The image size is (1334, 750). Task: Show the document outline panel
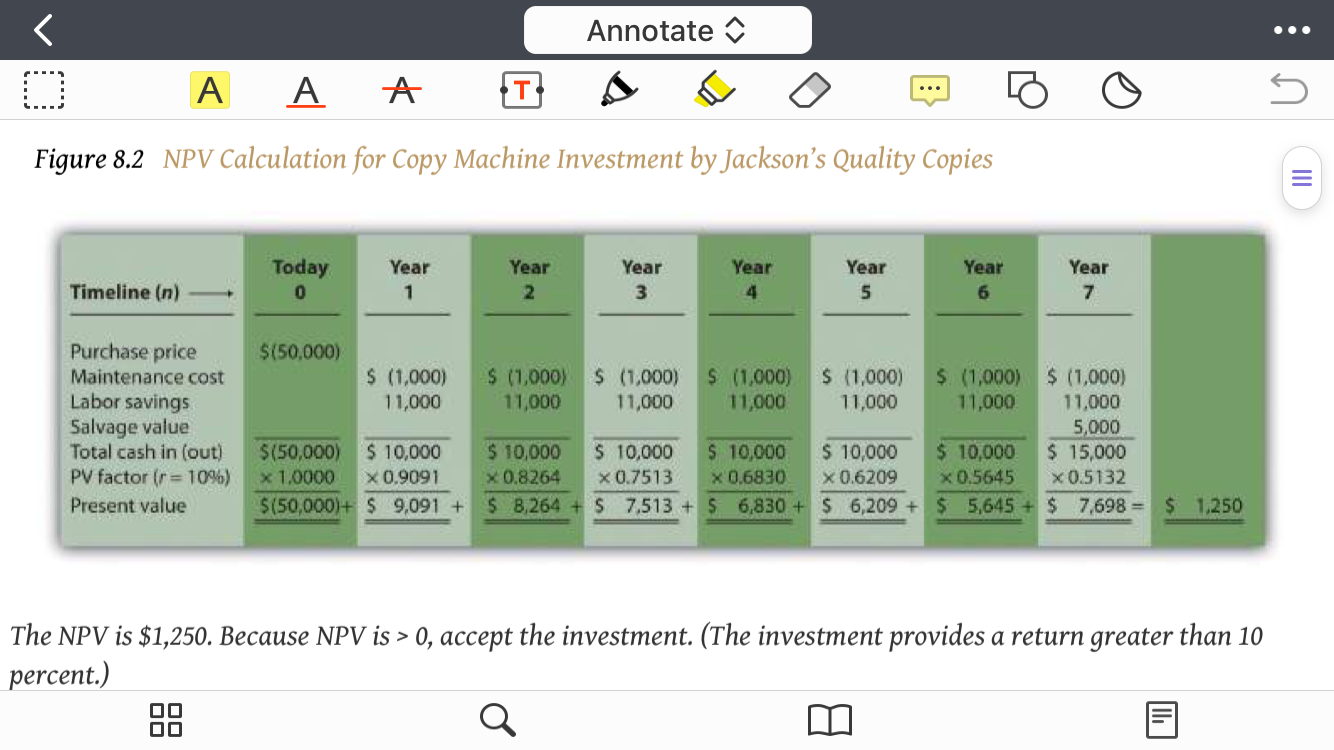[1161, 719]
